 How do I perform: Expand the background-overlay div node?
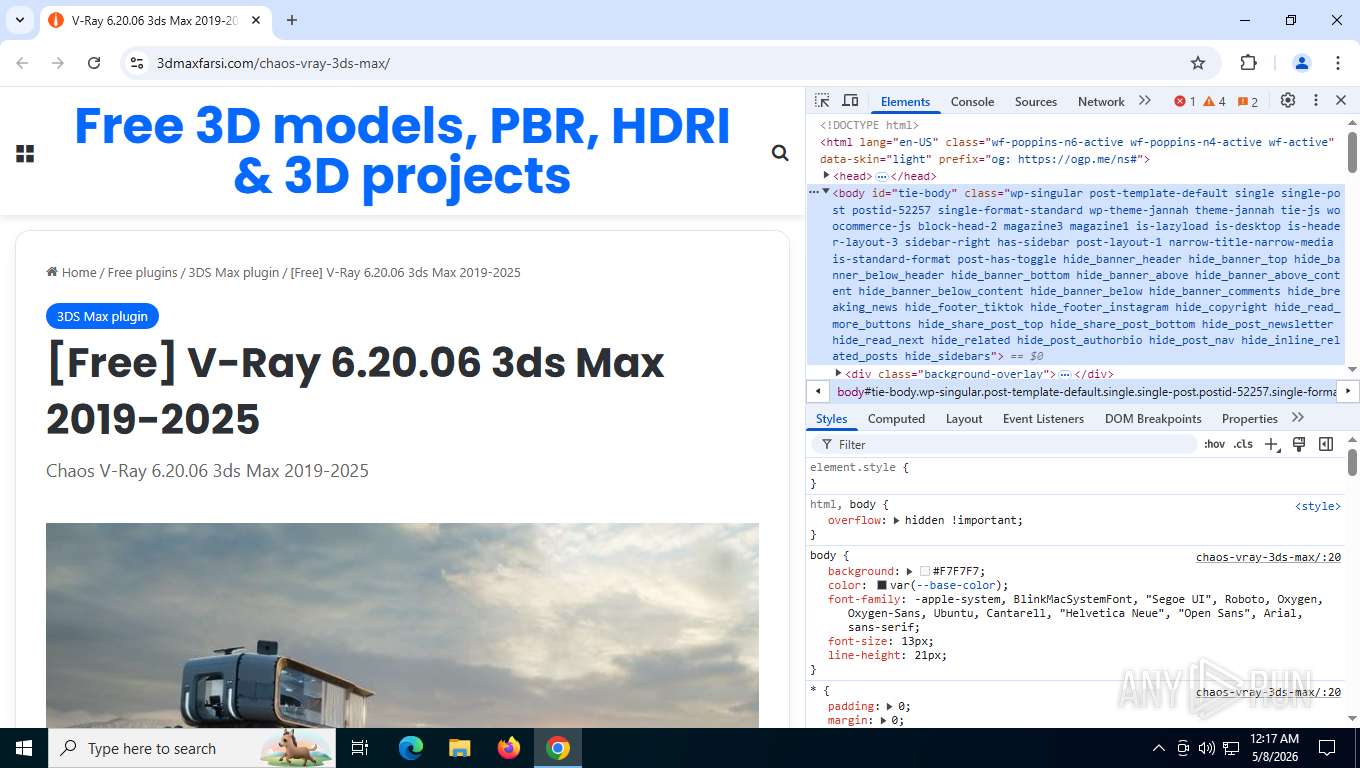pos(839,373)
